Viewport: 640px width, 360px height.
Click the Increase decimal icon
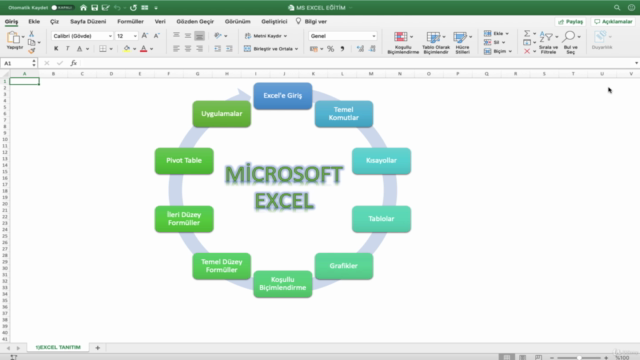point(360,49)
